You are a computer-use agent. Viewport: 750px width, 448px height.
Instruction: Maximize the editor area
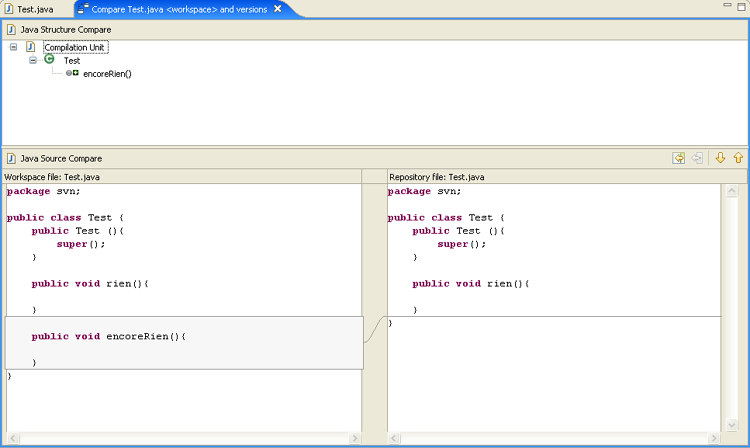[x=741, y=7]
